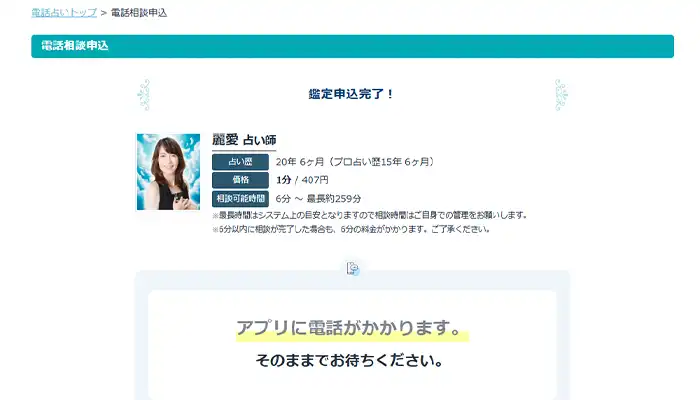Click the 相談可能時間 label badge
This screenshot has height=400, width=700.
pyautogui.click(x=240, y=198)
